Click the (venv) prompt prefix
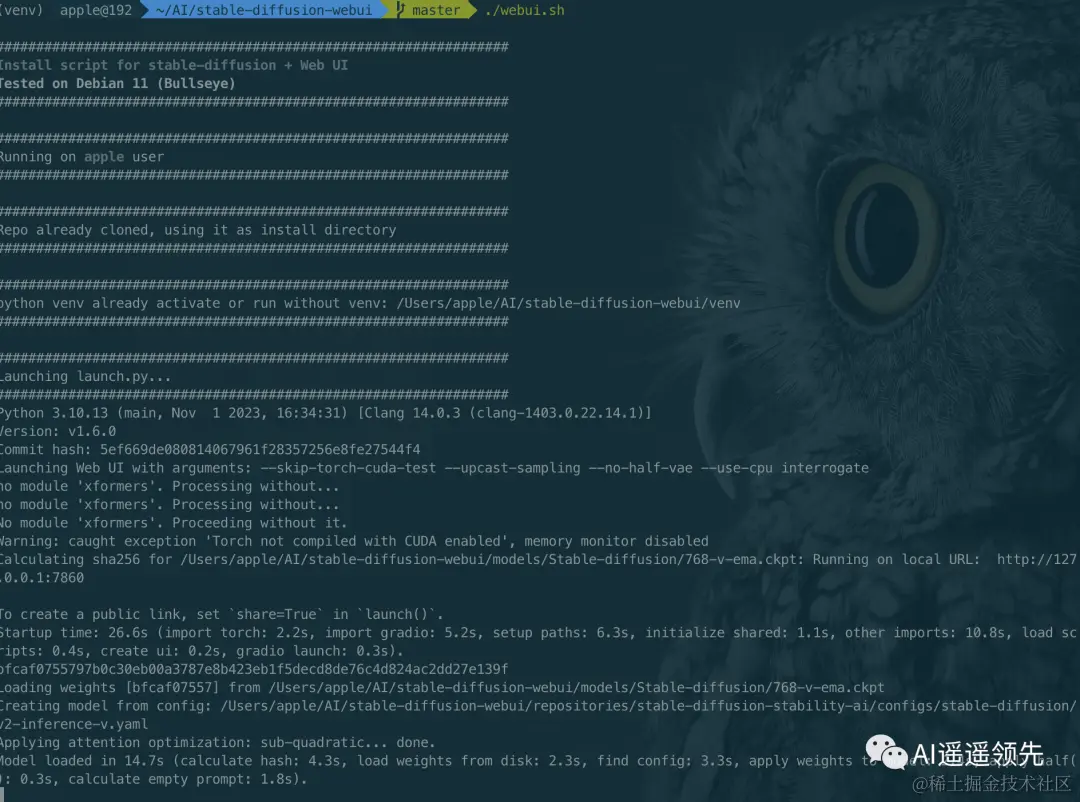 point(21,10)
